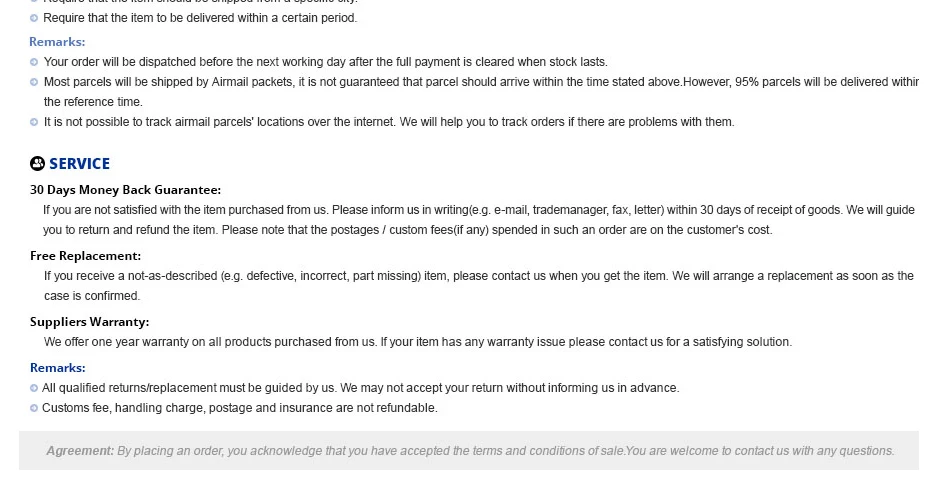The height and width of the screenshot is (495, 951).
Task: Click the 'case is confirmed' replacement text
Action: click(x=92, y=296)
